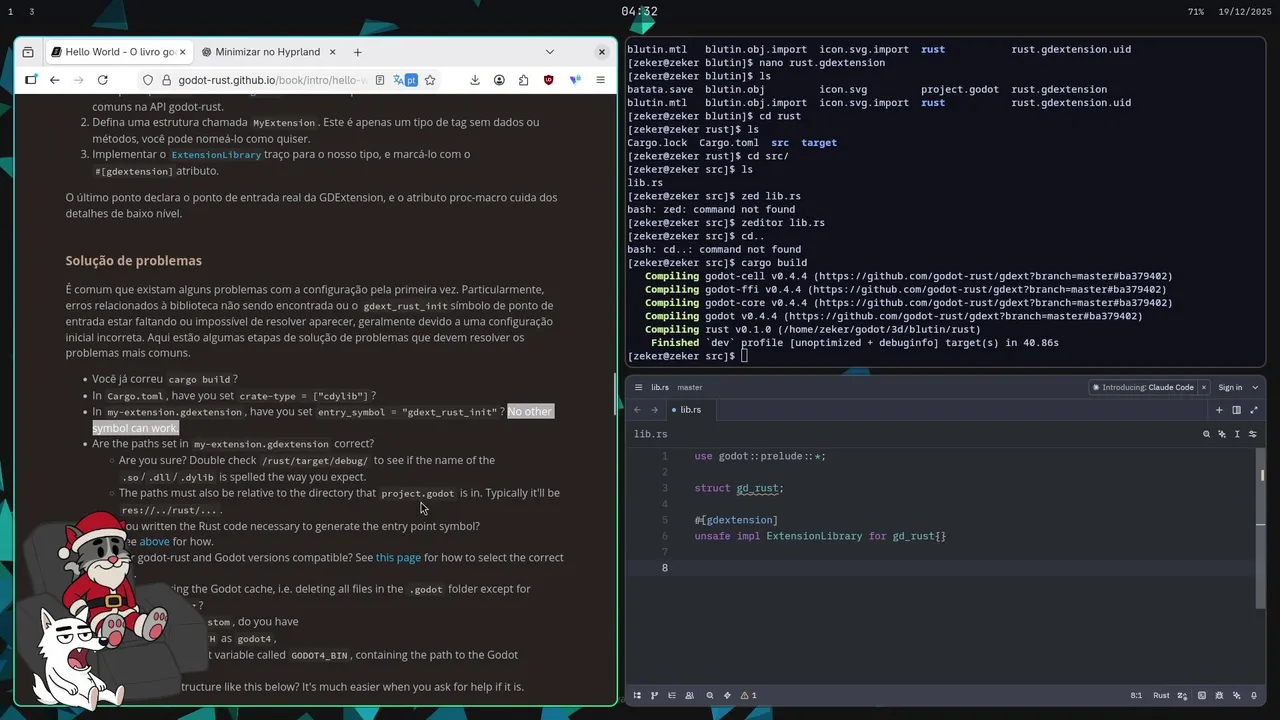Screen dimensions: 1280x720
Task: Dismiss the Claude Code banner
Action: 1204,387
